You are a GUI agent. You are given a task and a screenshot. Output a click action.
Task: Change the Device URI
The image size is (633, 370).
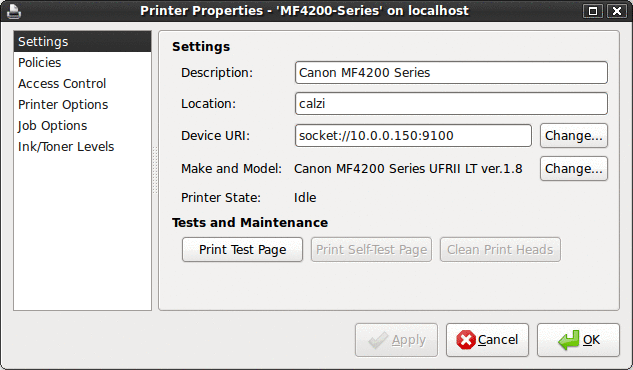574,136
